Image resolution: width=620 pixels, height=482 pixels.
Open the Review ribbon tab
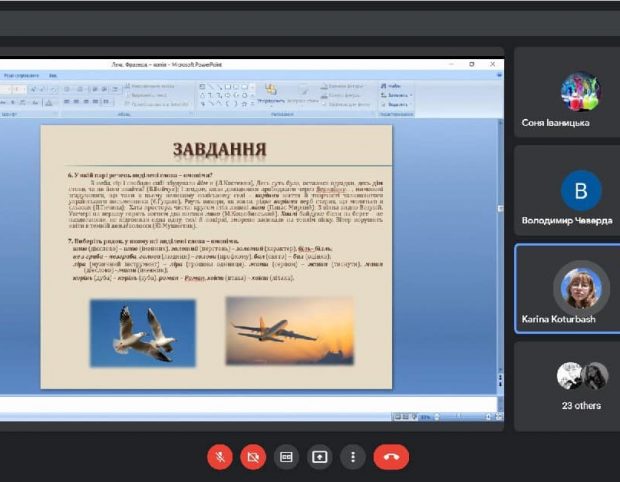[x=21, y=75]
